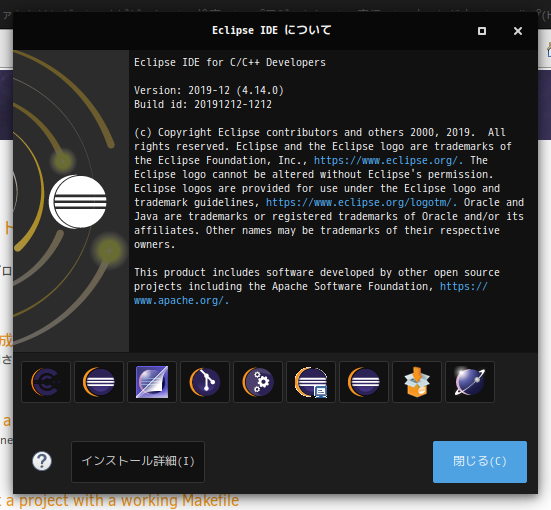Click the orange package box feature icon
This screenshot has height=510, width=551.
click(417, 382)
